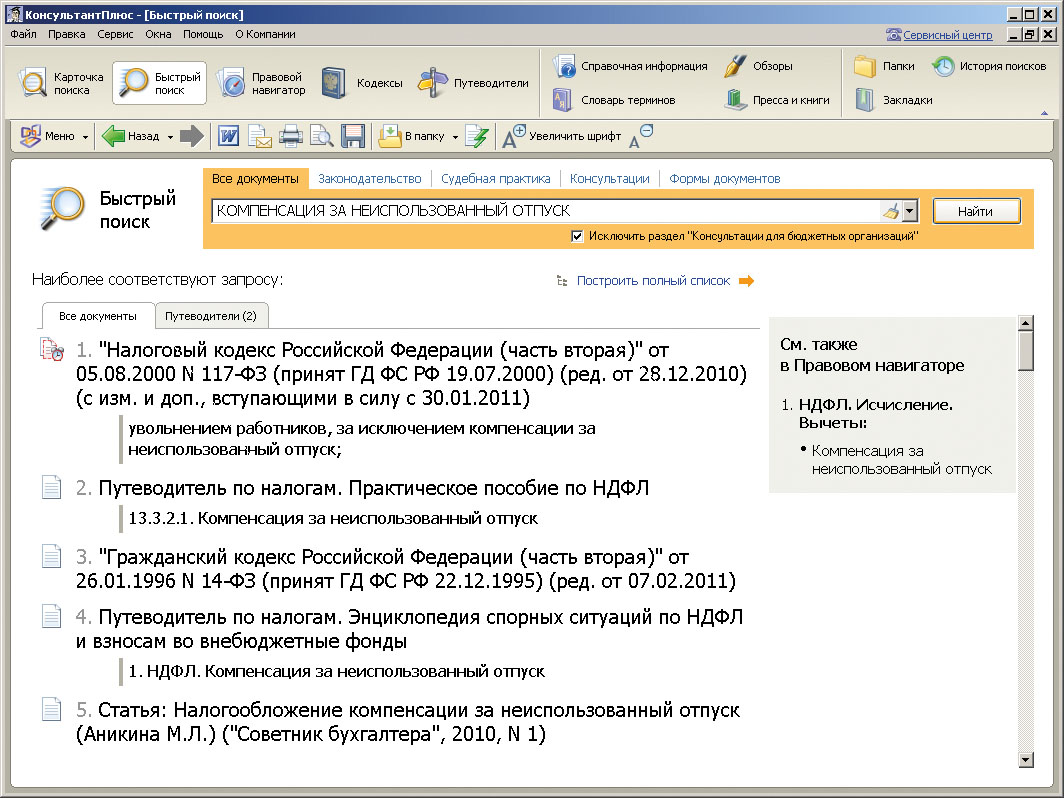Click the search query input field
This screenshot has width=1064, height=798.
point(546,211)
